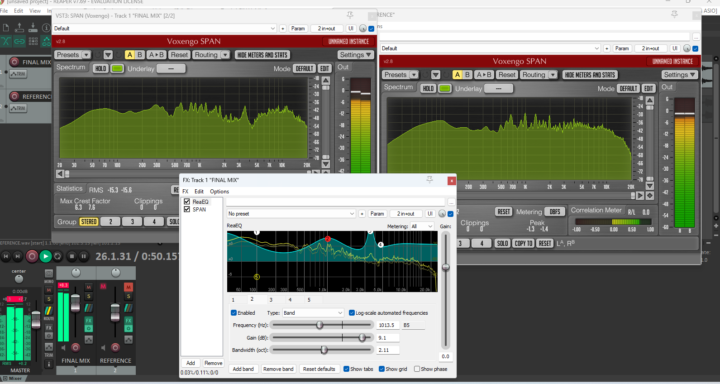Enable the Show phase checkbox

tap(417, 369)
